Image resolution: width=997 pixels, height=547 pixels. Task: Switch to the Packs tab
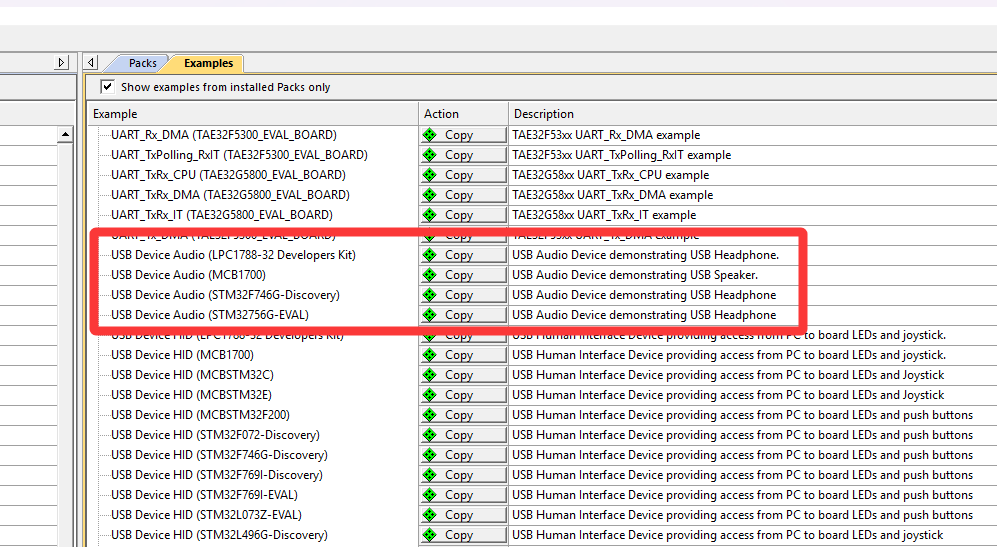[142, 63]
